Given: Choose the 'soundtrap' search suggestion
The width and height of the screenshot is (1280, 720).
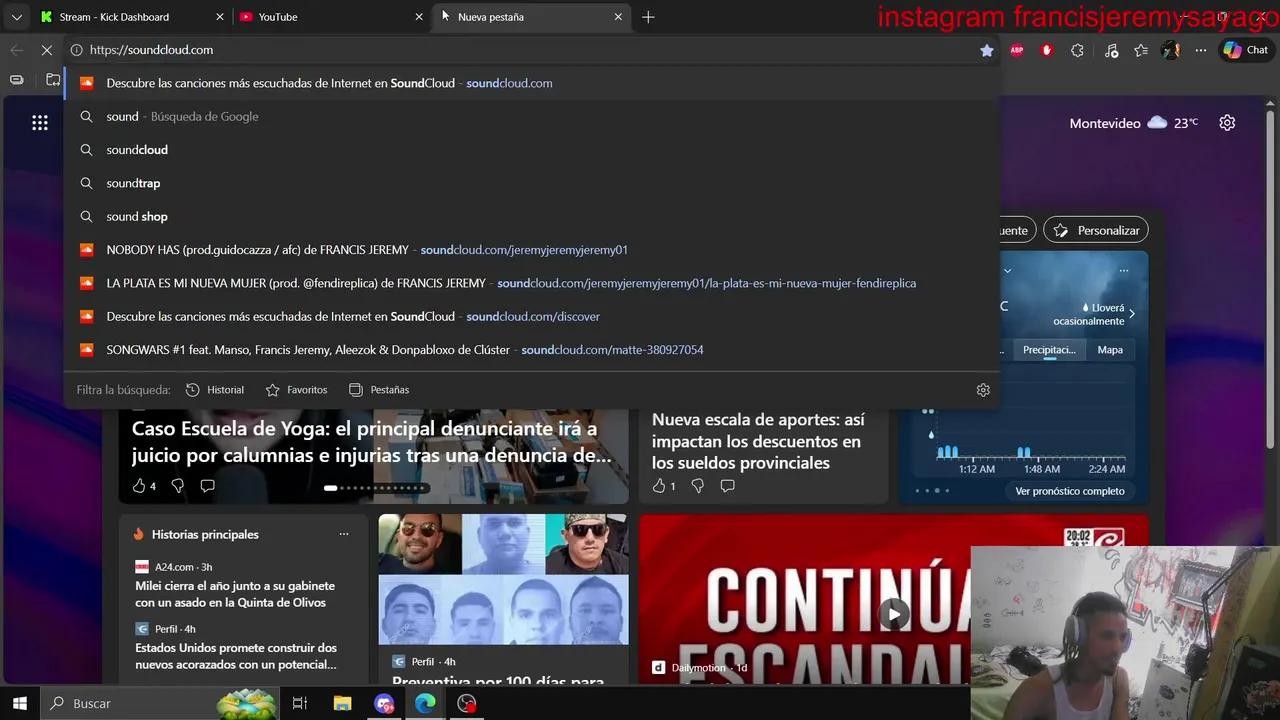Looking at the screenshot, I should pos(531,183).
